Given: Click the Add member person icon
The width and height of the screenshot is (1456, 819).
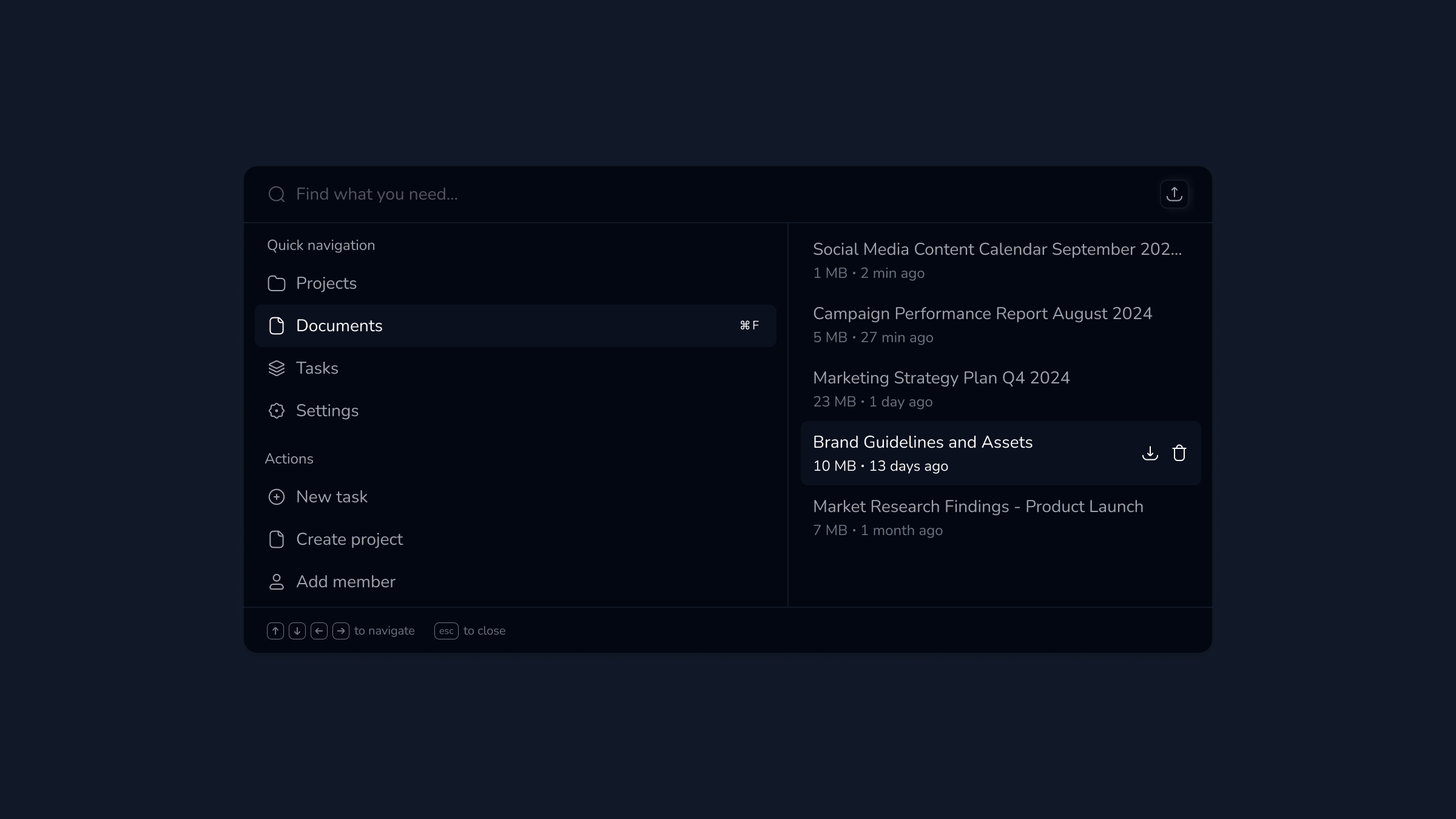Looking at the screenshot, I should click(277, 582).
